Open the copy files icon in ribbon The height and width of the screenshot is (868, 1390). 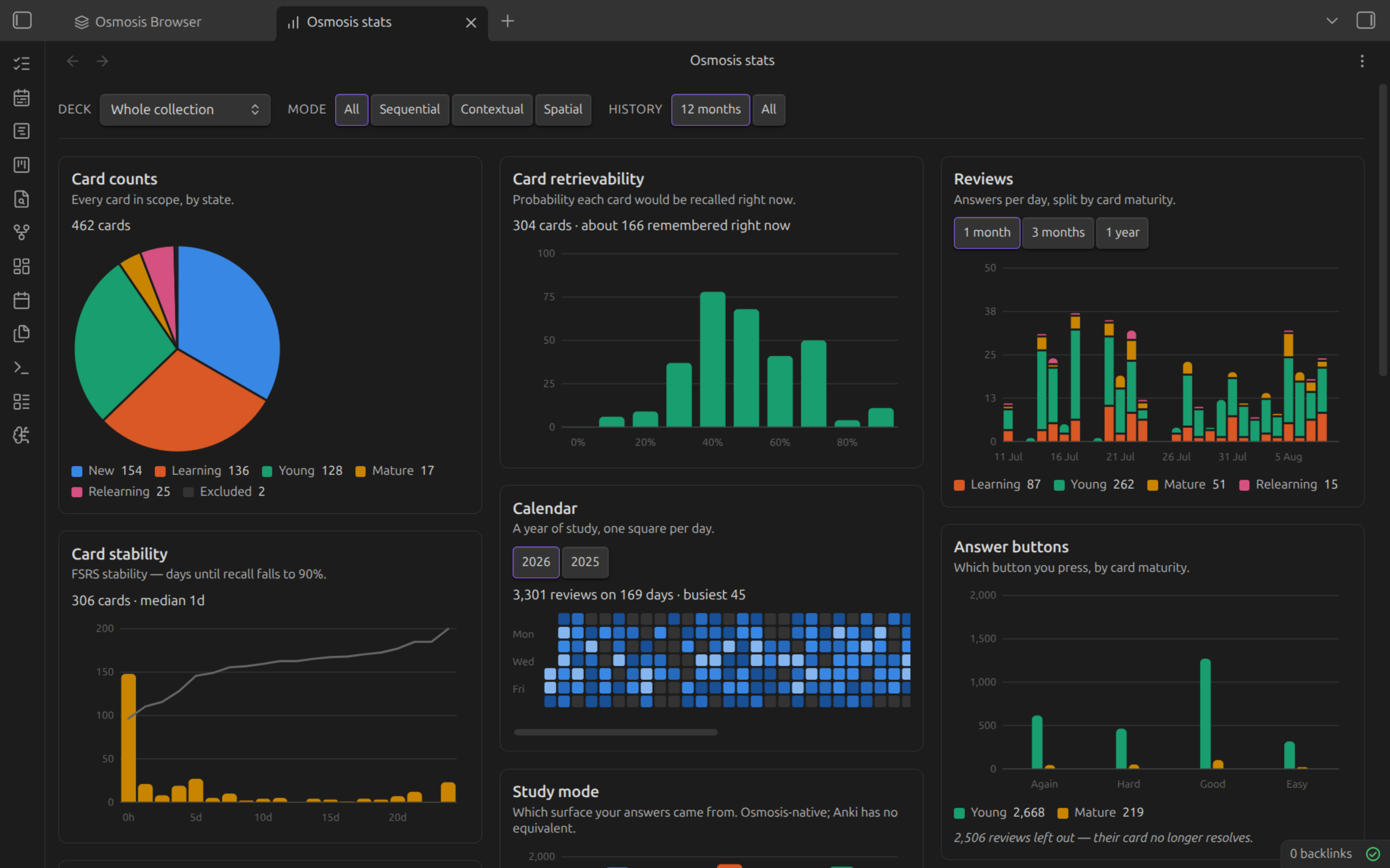coord(22,334)
